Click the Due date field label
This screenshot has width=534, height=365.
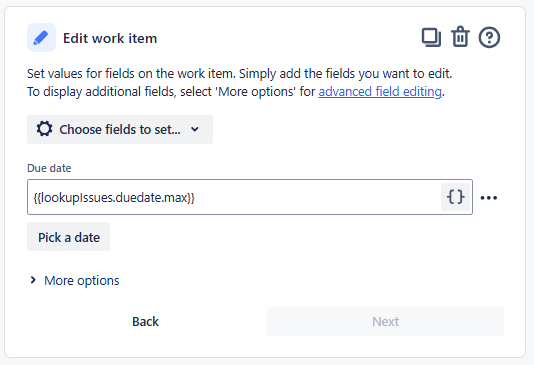coord(49,168)
